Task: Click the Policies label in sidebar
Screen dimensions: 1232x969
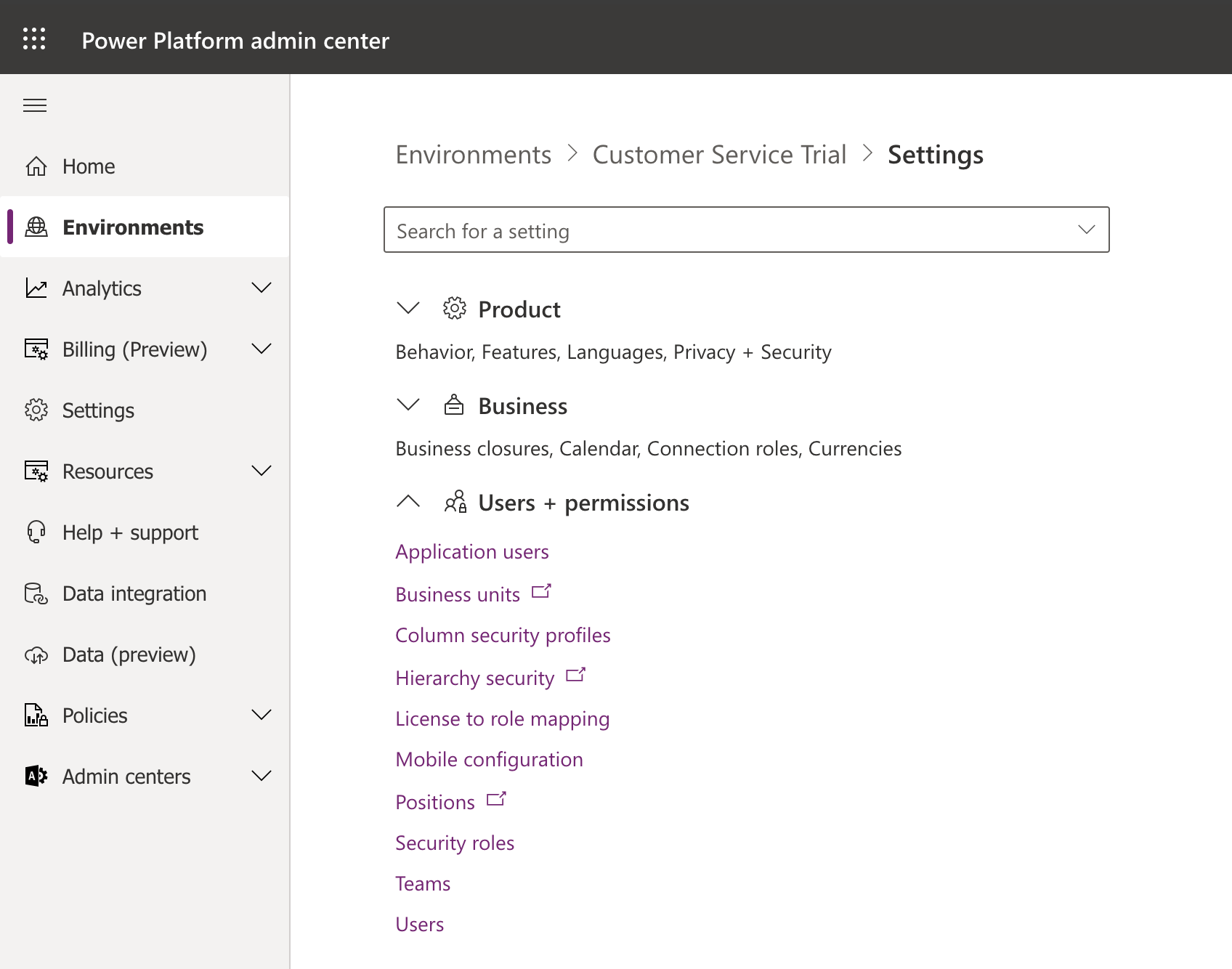Action: [95, 715]
